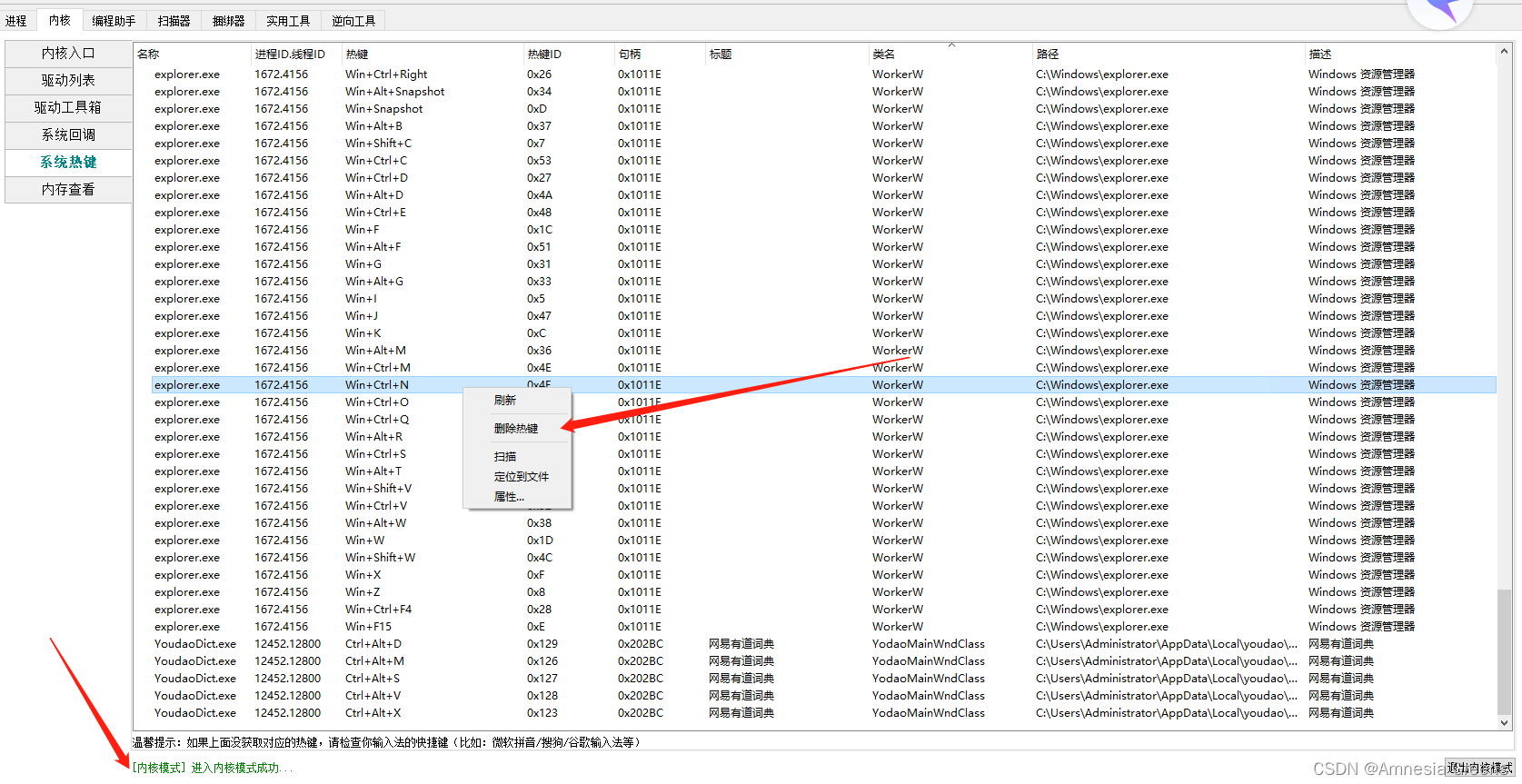1522x784 pixels.
Task: Select the Win+Ctrl+D row
Action: (x=823, y=178)
